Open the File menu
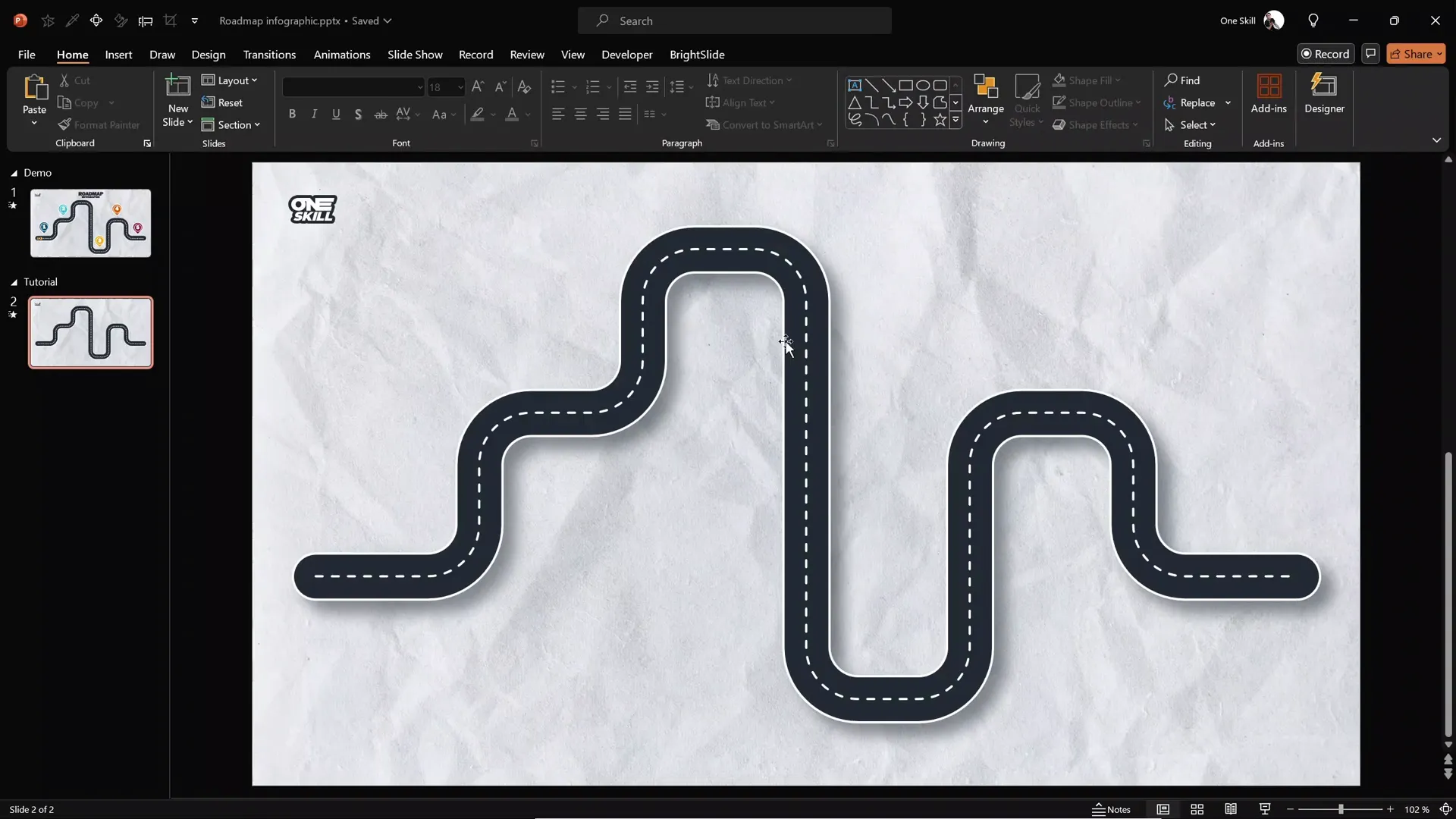This screenshot has height=819, width=1456. coord(27,55)
